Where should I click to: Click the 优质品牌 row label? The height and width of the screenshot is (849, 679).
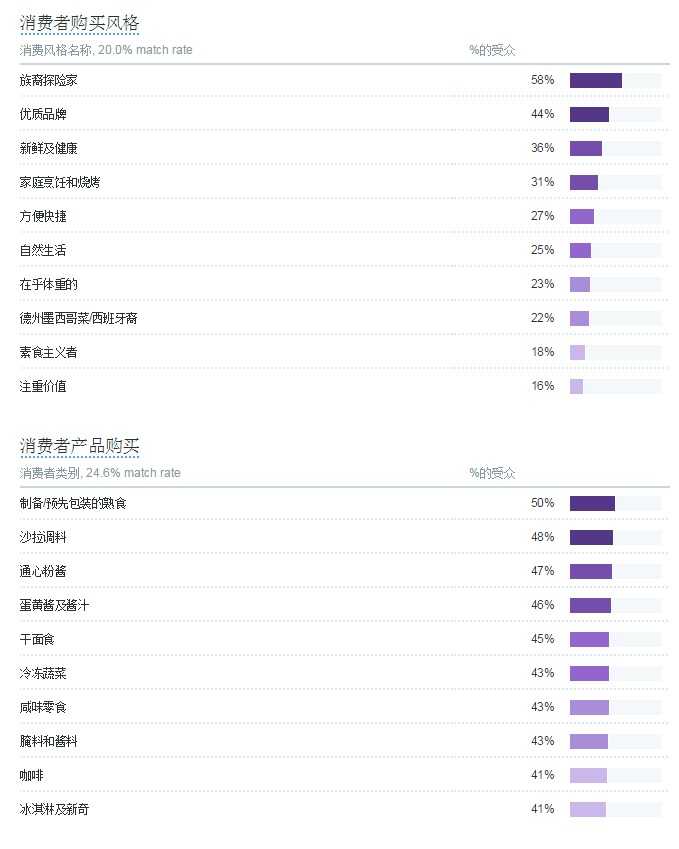pyautogui.click(x=42, y=114)
